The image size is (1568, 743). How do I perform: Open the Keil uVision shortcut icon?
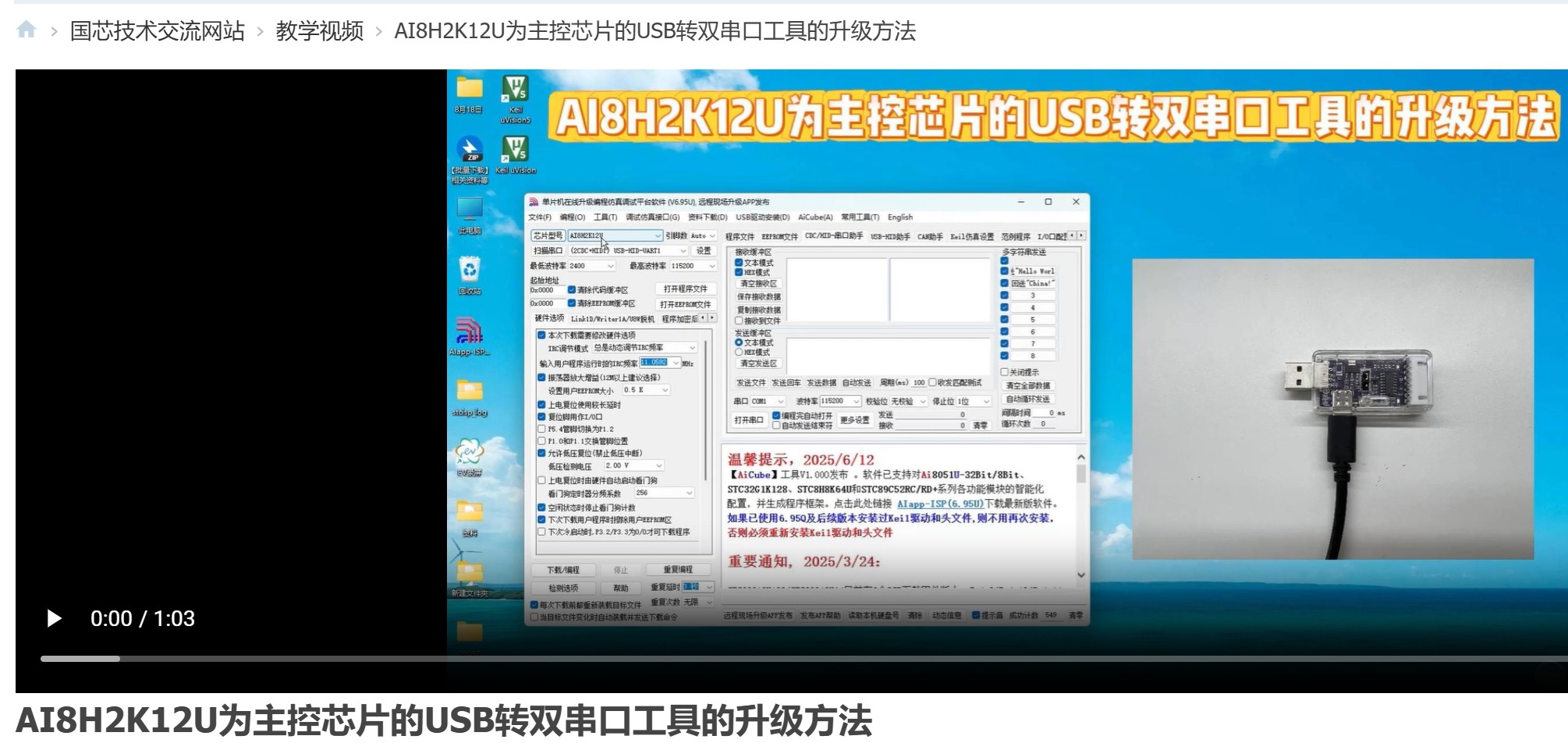point(516,154)
